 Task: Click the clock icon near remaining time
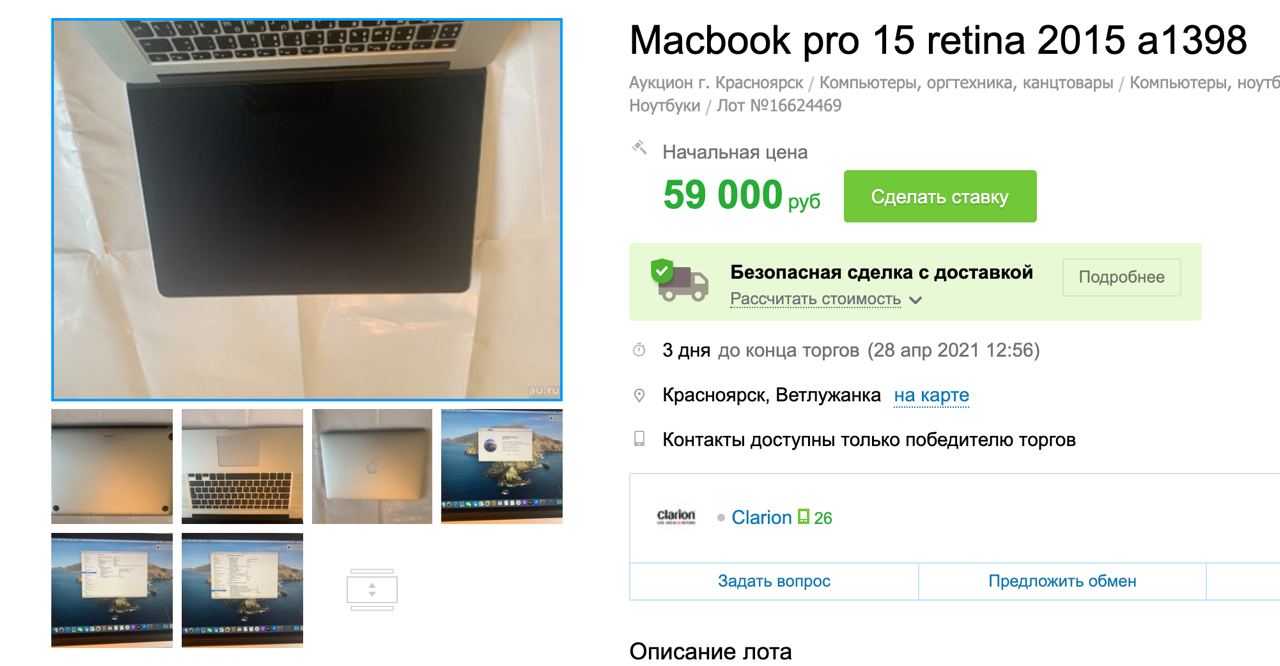640,350
